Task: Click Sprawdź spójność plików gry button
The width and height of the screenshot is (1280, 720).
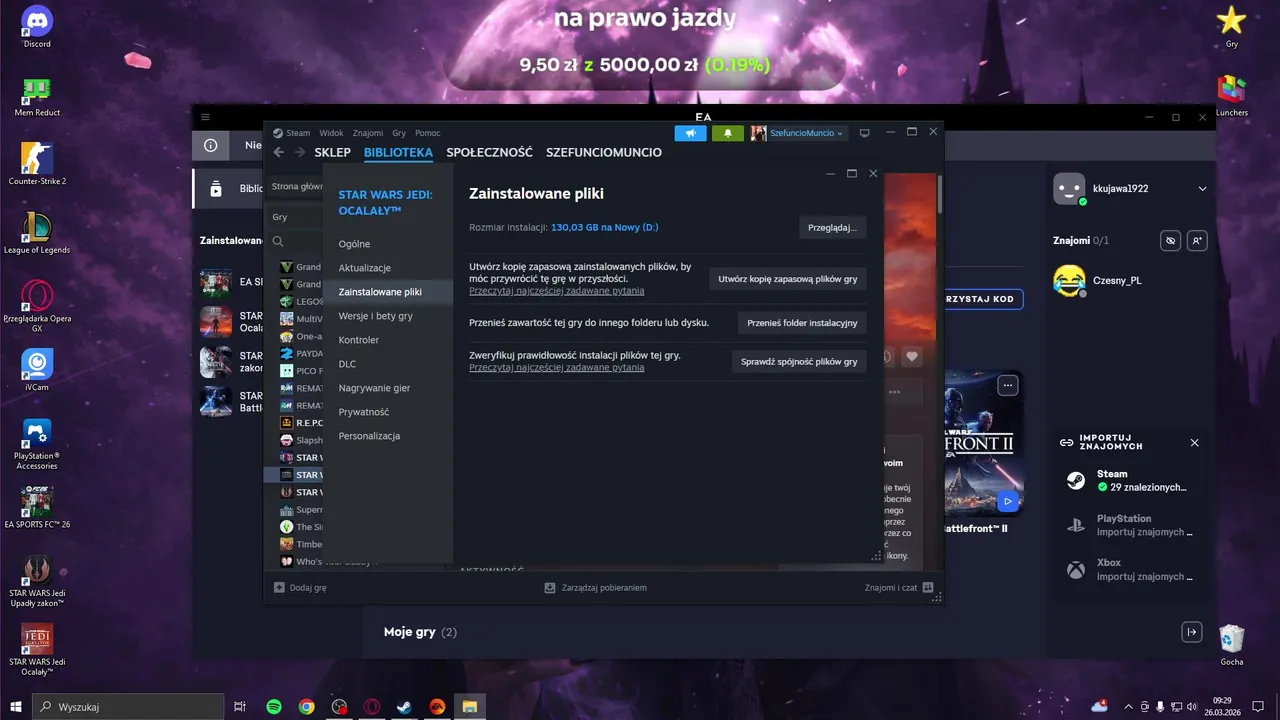Action: [799, 361]
